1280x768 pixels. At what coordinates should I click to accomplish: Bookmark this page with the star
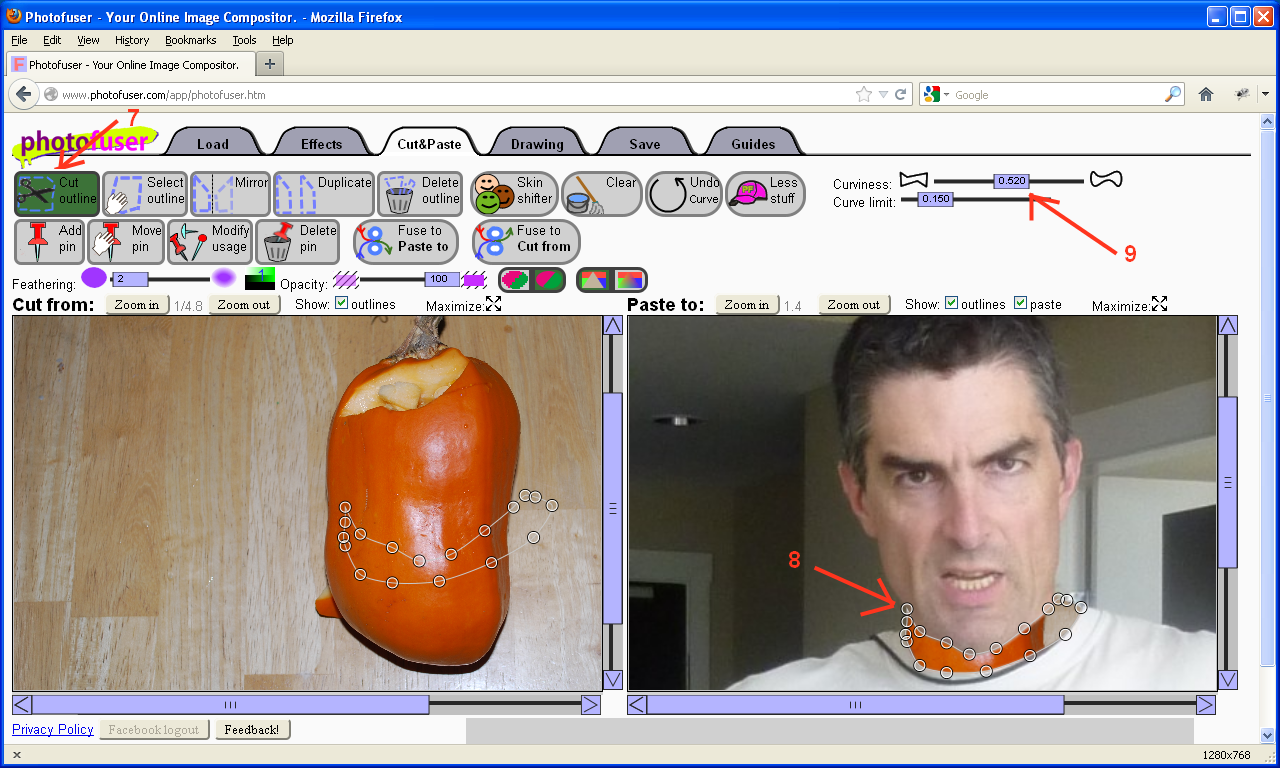[x=864, y=94]
